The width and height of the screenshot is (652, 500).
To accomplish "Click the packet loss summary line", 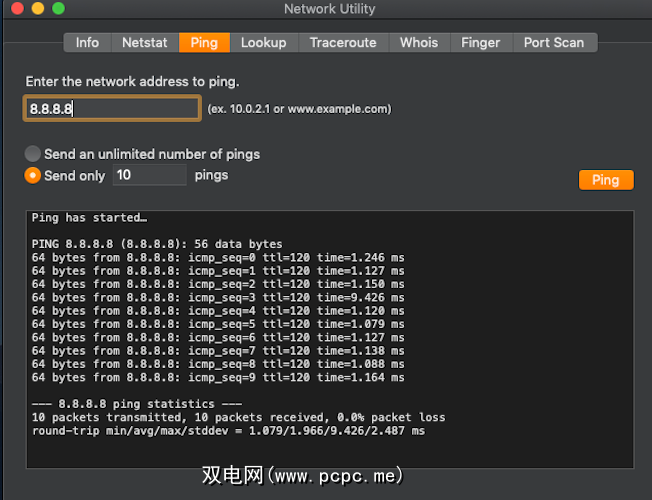I will click(238, 418).
